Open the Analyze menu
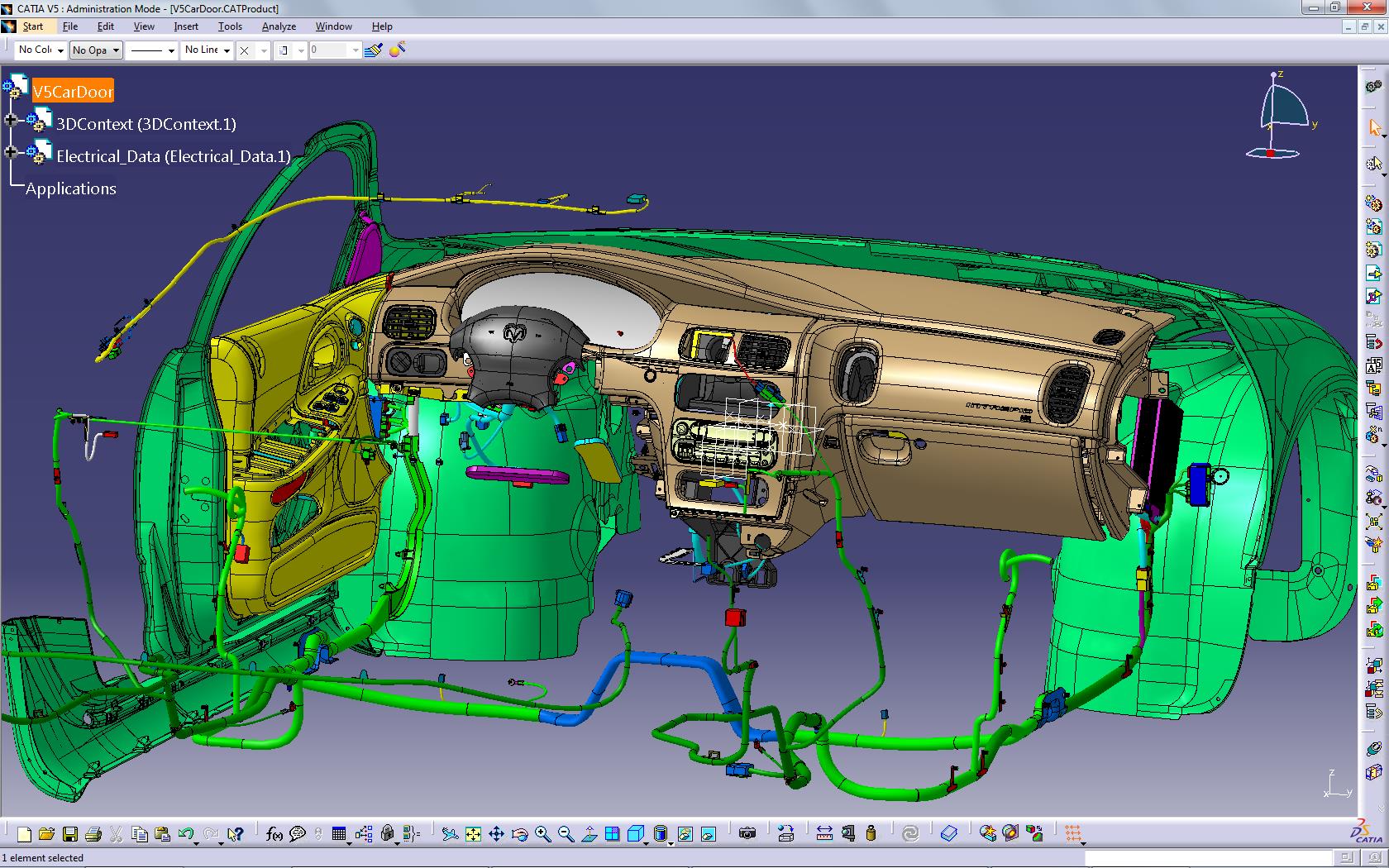 tap(279, 26)
